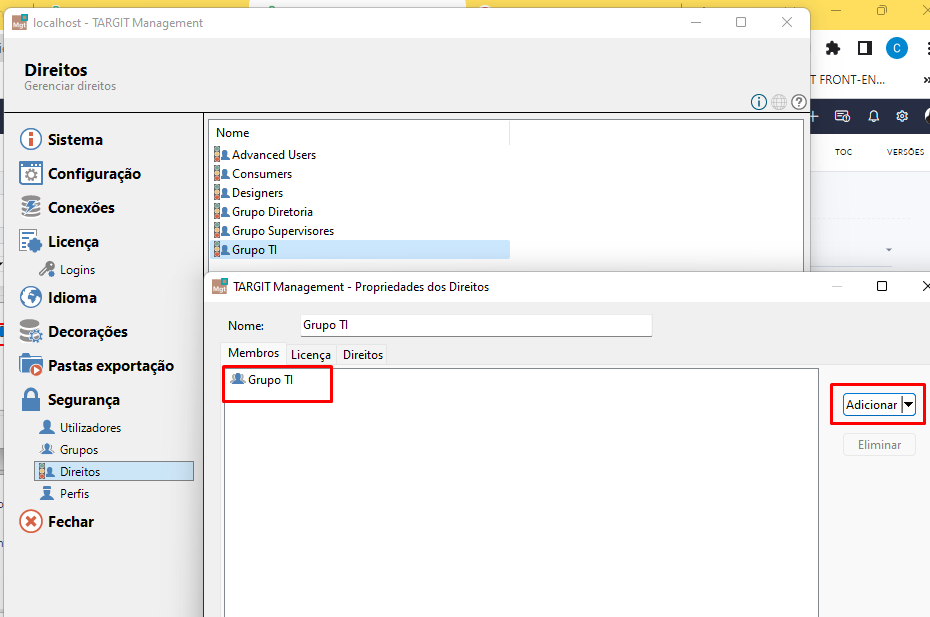Switch to the Licença tab

(x=311, y=355)
